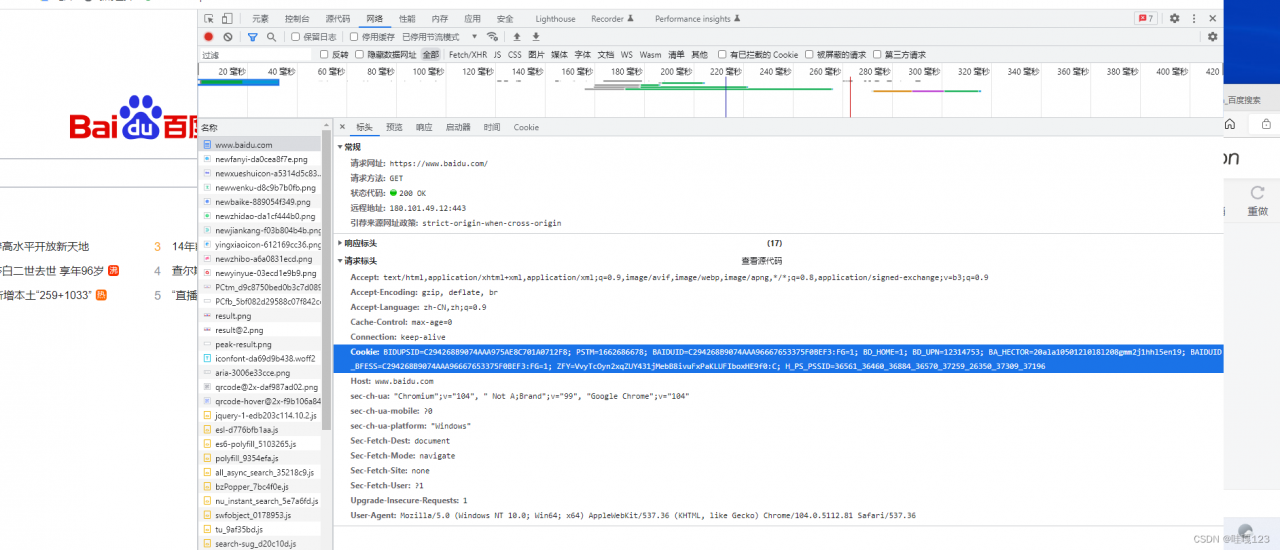Enable the 保留日志 checkbox

pos(295,37)
